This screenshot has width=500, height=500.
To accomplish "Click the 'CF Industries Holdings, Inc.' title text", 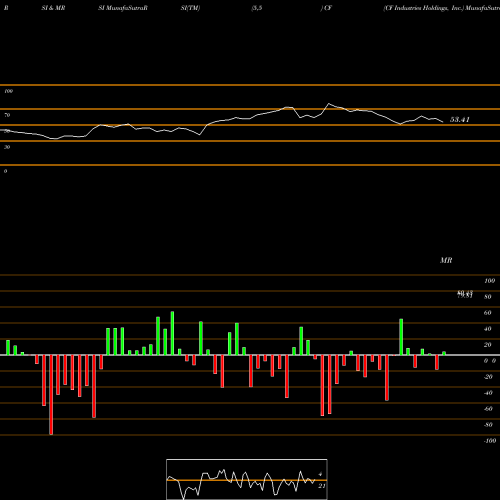I will coord(423,8).
